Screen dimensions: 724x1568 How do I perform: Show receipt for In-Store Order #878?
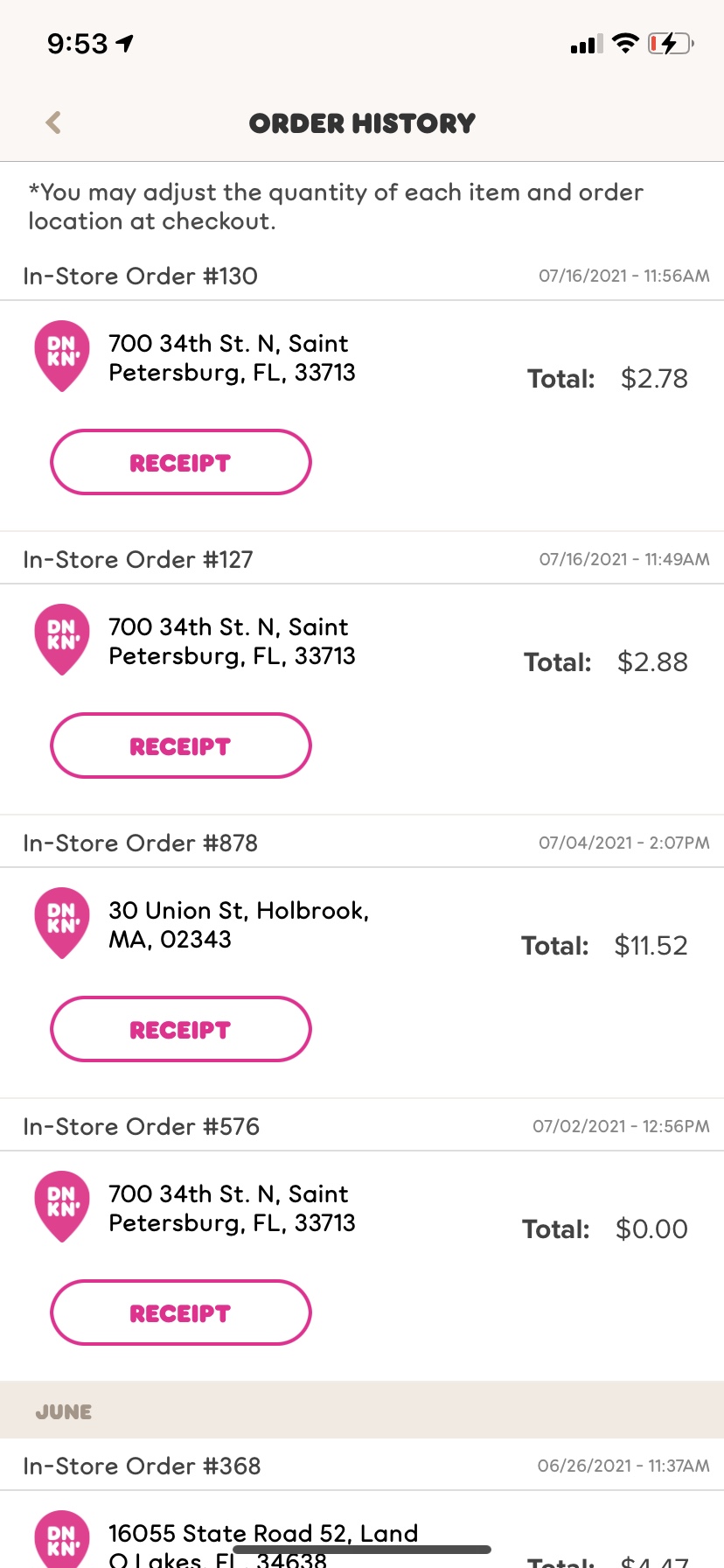click(x=181, y=1029)
